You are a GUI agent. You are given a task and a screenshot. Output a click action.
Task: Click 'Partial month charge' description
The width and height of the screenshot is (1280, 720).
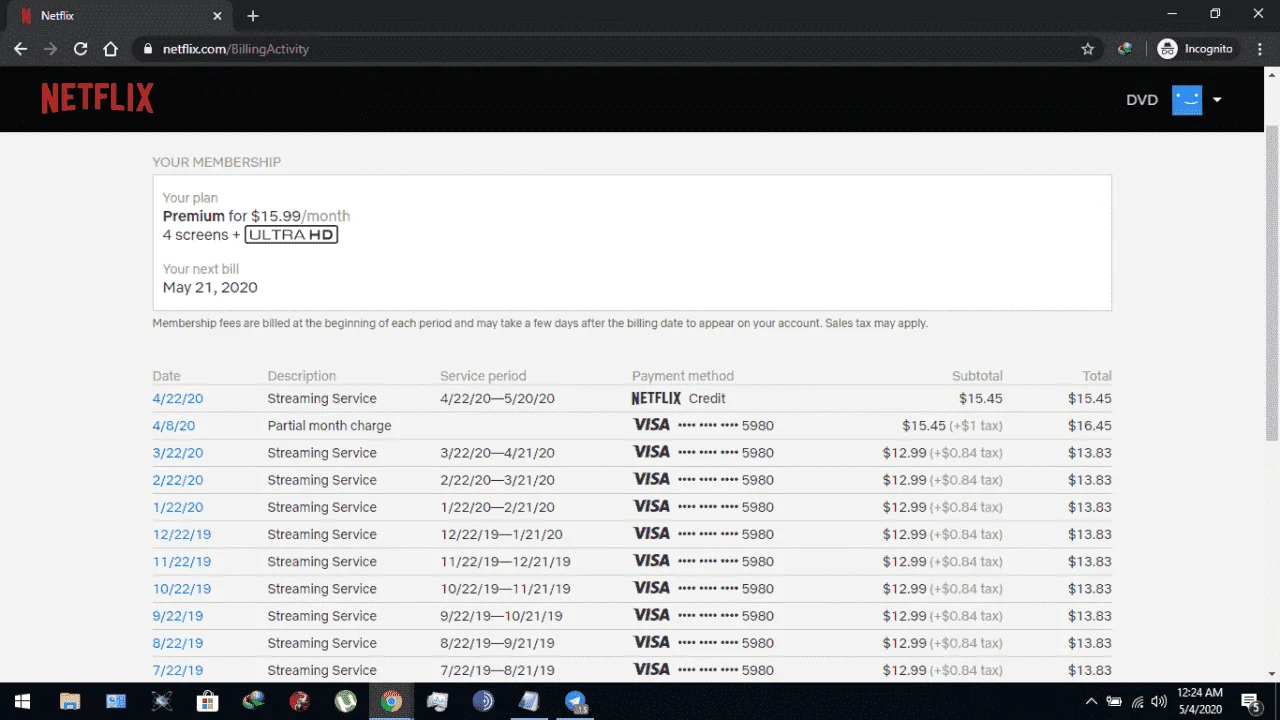coord(329,425)
